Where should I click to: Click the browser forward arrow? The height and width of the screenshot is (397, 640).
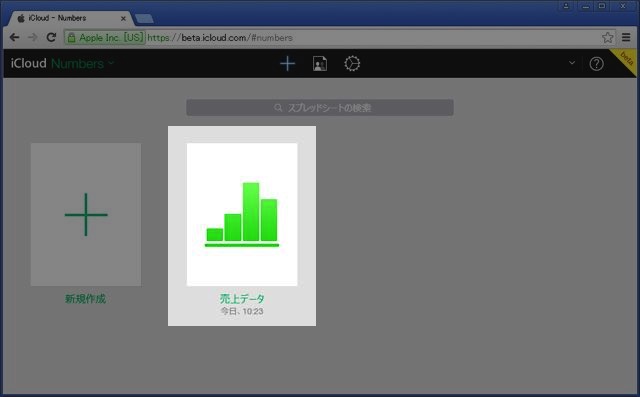pos(32,38)
